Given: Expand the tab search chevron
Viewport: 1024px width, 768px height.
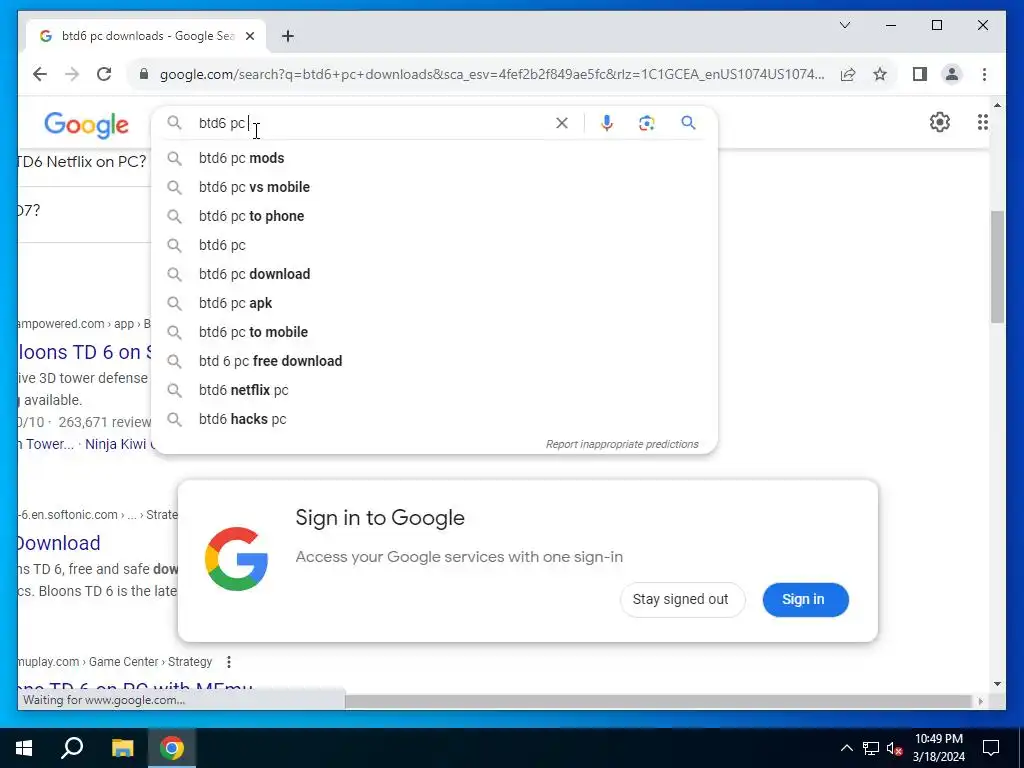Looking at the screenshot, I should point(845,25).
